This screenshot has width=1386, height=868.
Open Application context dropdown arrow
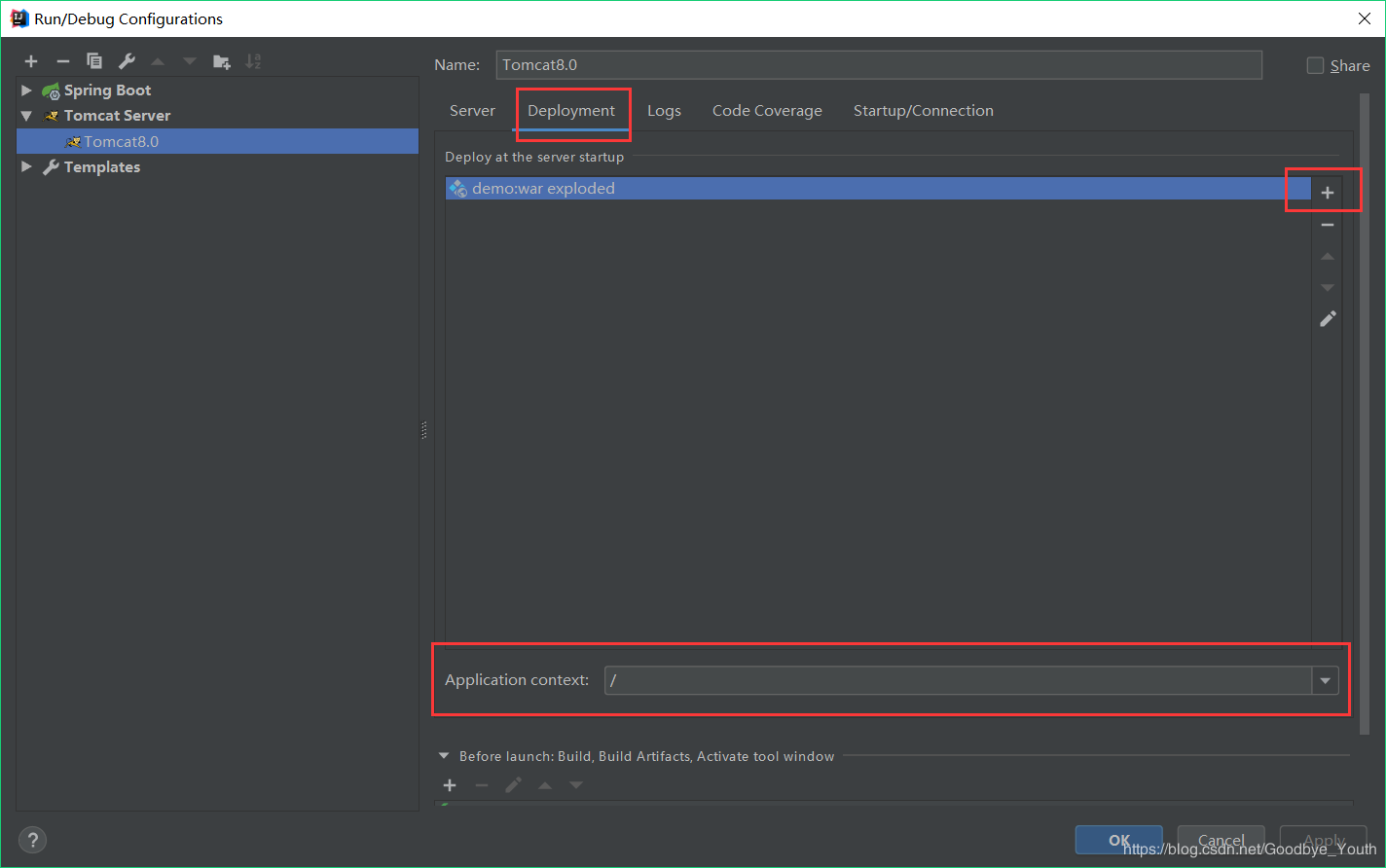1325,680
